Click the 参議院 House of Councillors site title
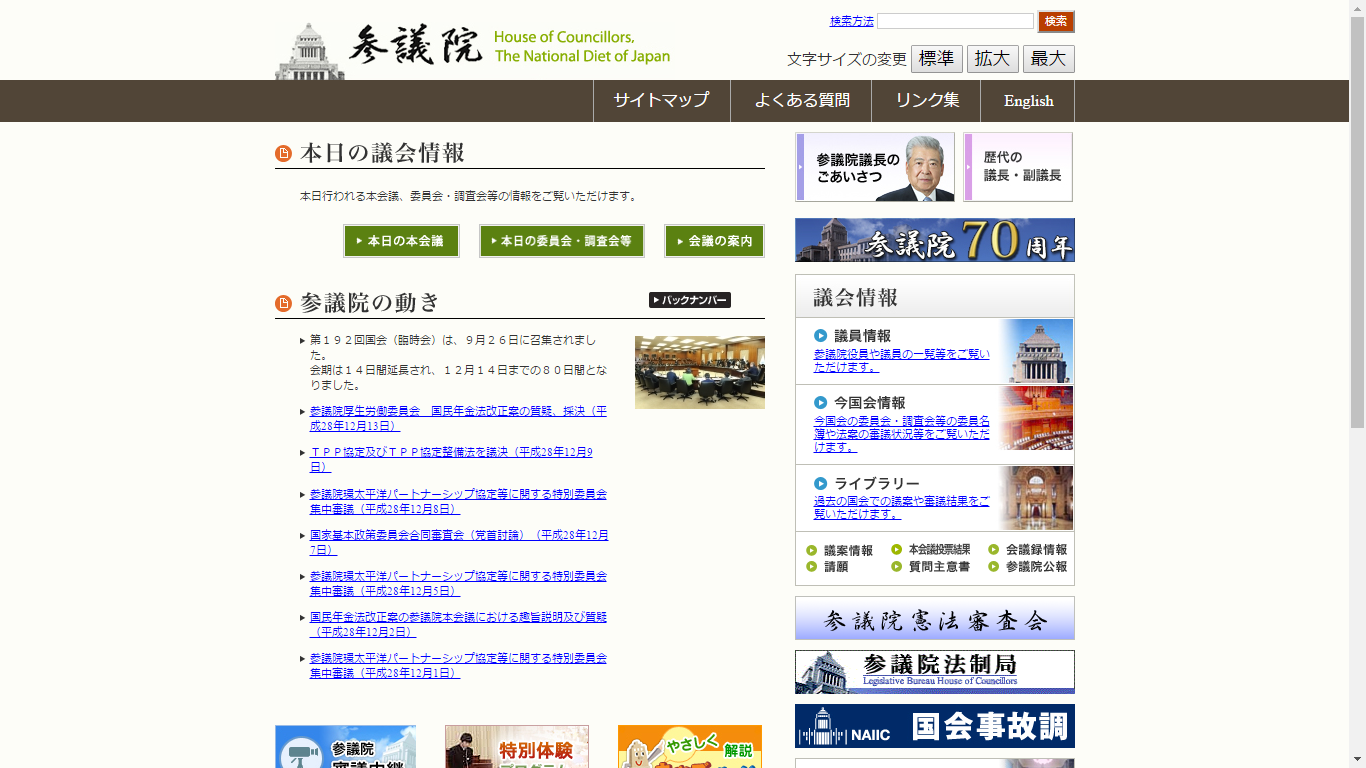 click(509, 46)
